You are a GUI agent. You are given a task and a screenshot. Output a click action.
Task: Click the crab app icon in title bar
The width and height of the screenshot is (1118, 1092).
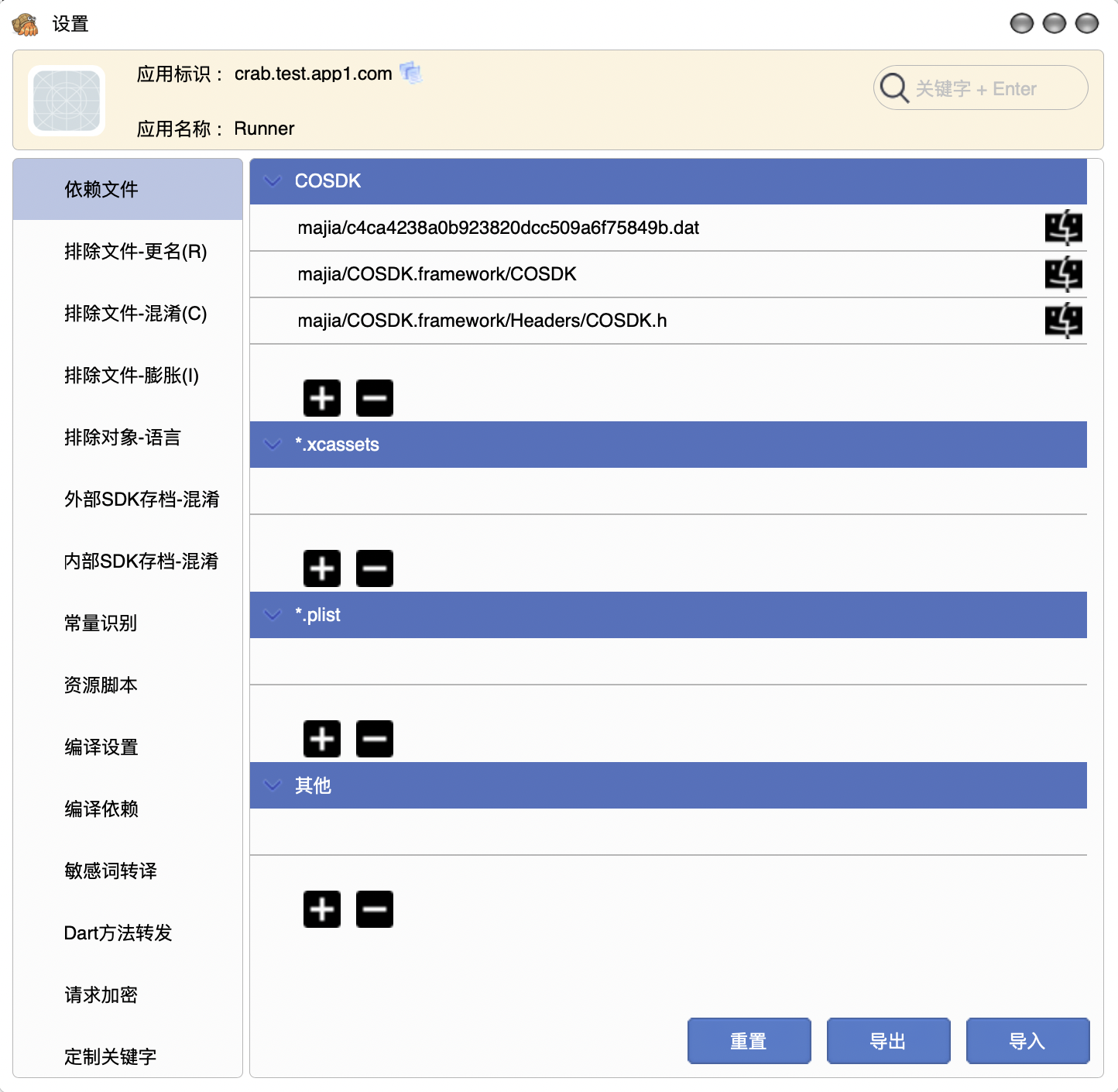26,24
